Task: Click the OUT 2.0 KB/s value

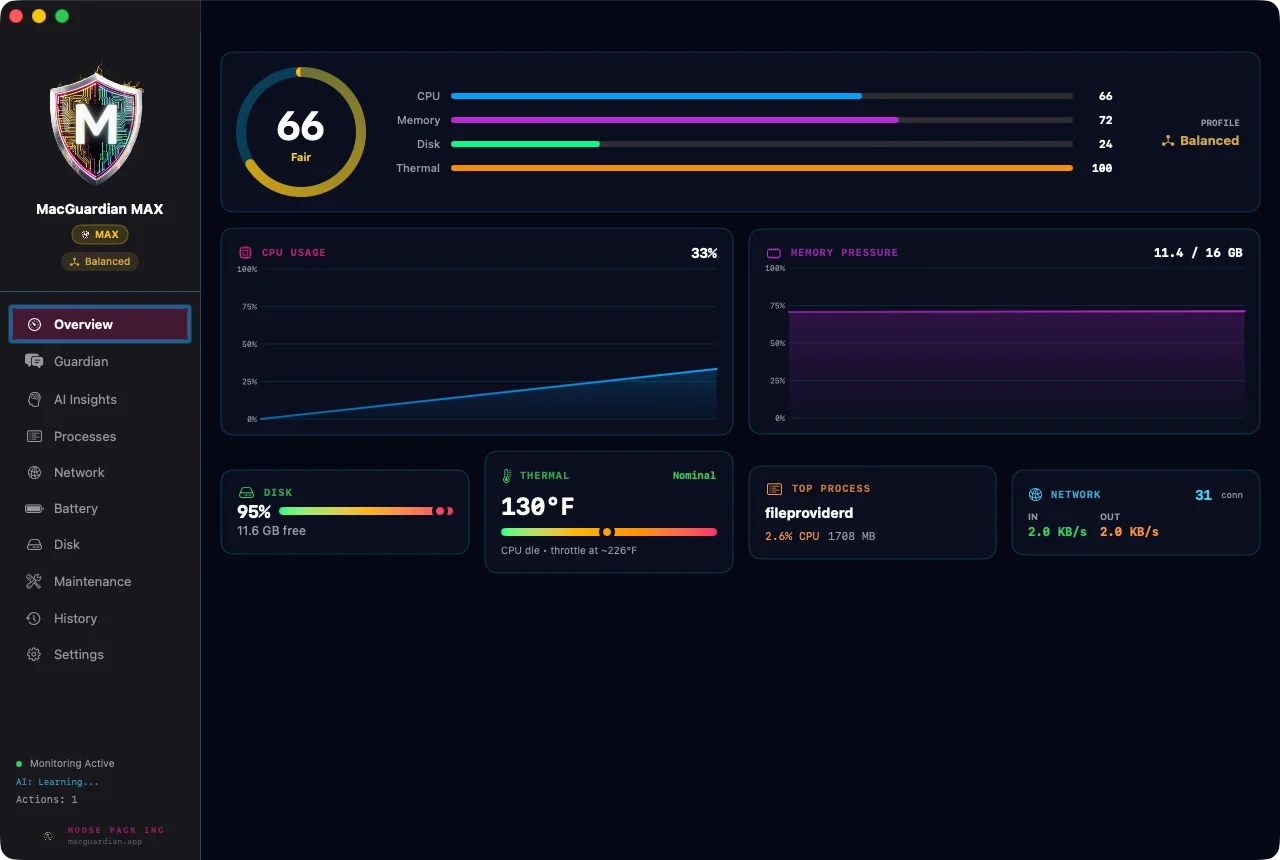Action: tap(1129, 532)
